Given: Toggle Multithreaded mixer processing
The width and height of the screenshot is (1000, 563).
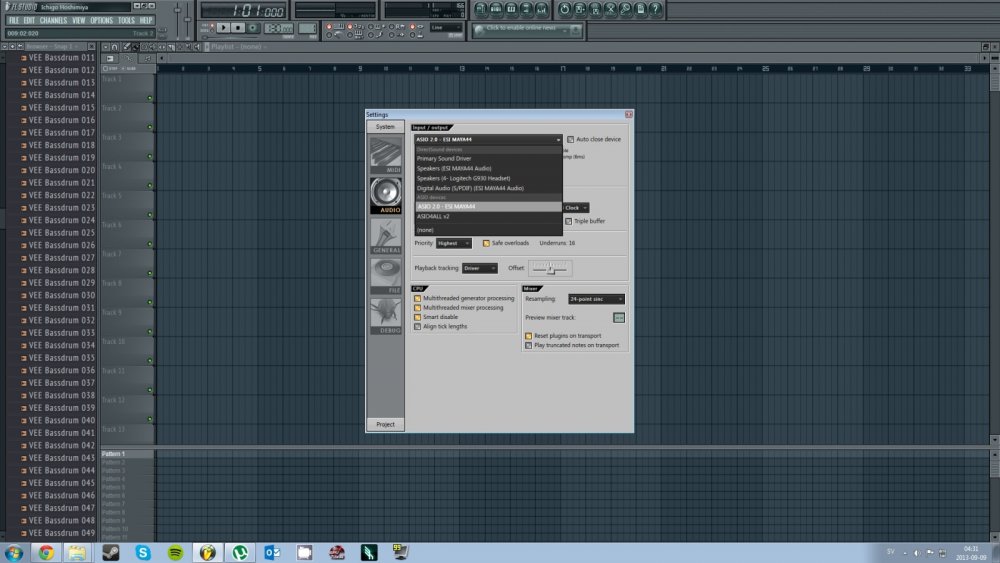Looking at the screenshot, I should coord(418,308).
